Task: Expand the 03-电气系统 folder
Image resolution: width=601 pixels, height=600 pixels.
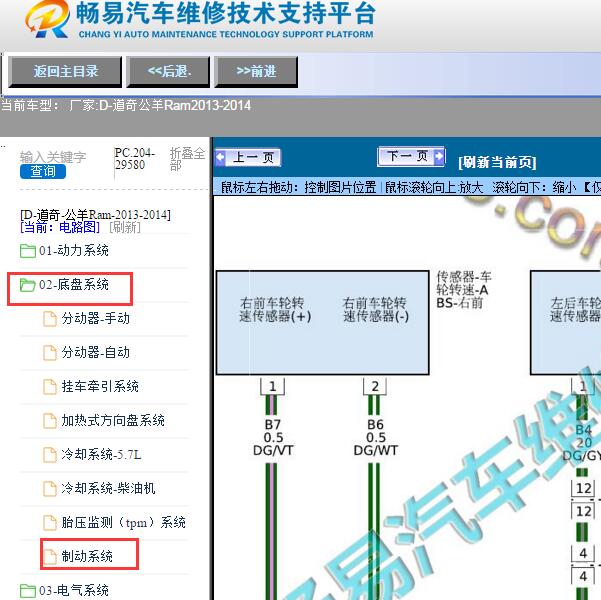Action: coord(74,590)
